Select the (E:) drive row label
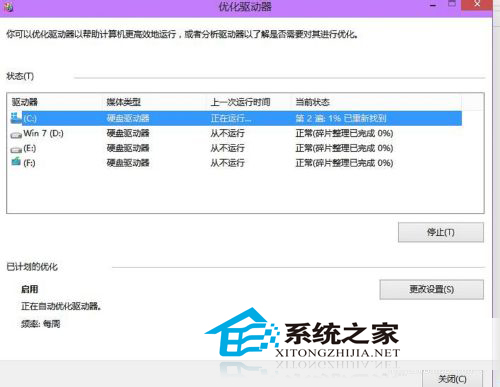The image size is (500, 387). pos(30,148)
